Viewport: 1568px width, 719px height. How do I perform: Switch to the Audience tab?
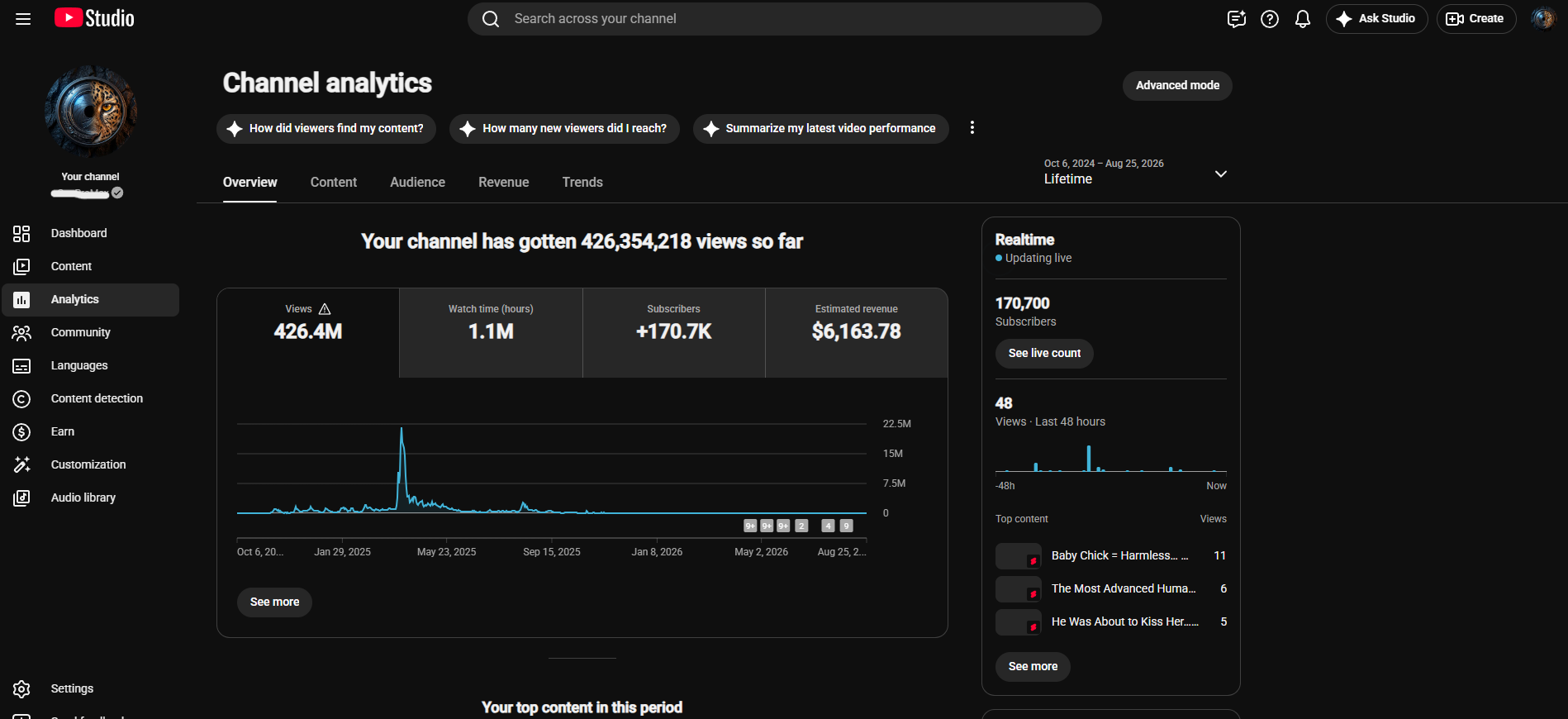coord(417,182)
